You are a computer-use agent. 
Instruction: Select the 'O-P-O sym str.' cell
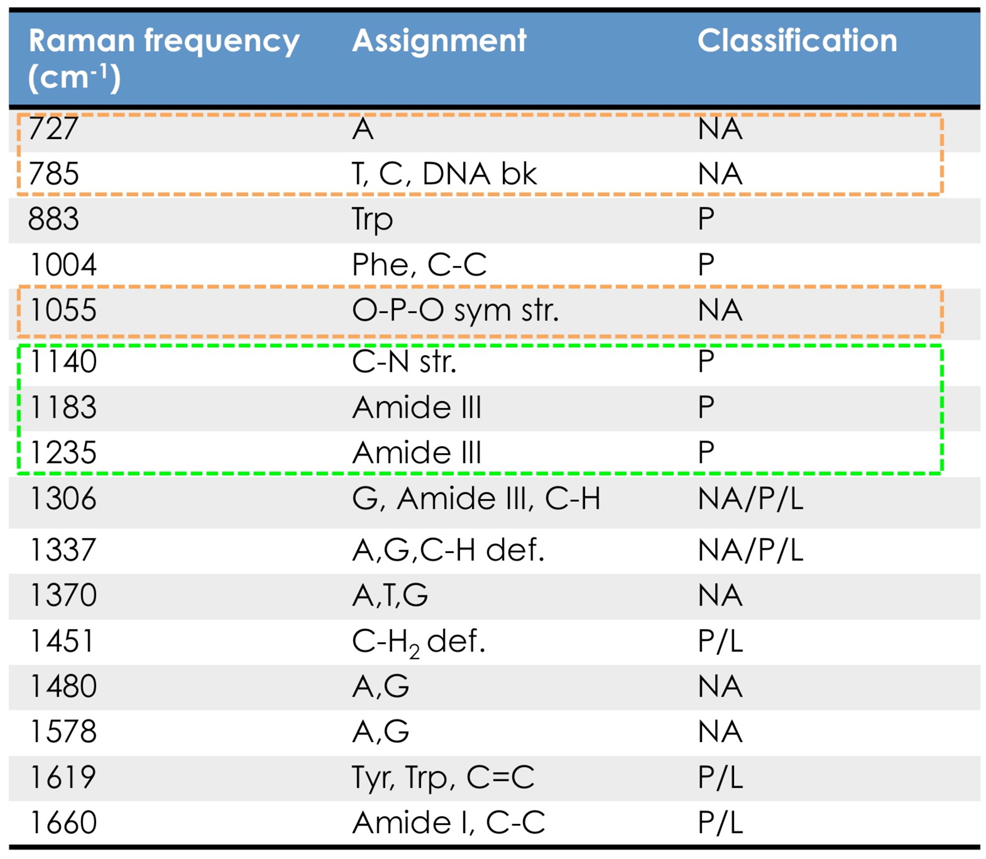pos(455,310)
